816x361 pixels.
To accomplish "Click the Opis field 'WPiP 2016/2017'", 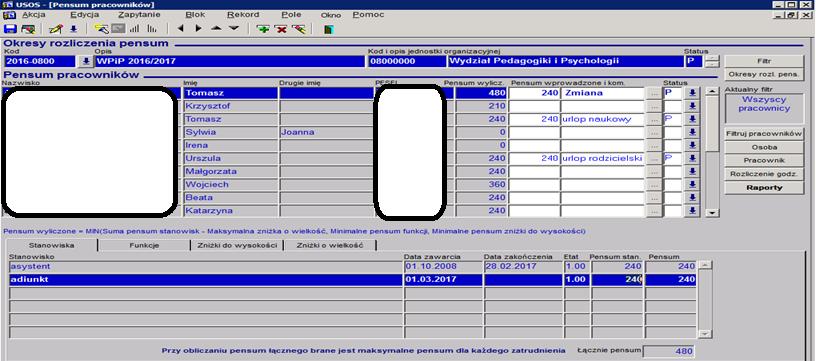I will [230, 61].
